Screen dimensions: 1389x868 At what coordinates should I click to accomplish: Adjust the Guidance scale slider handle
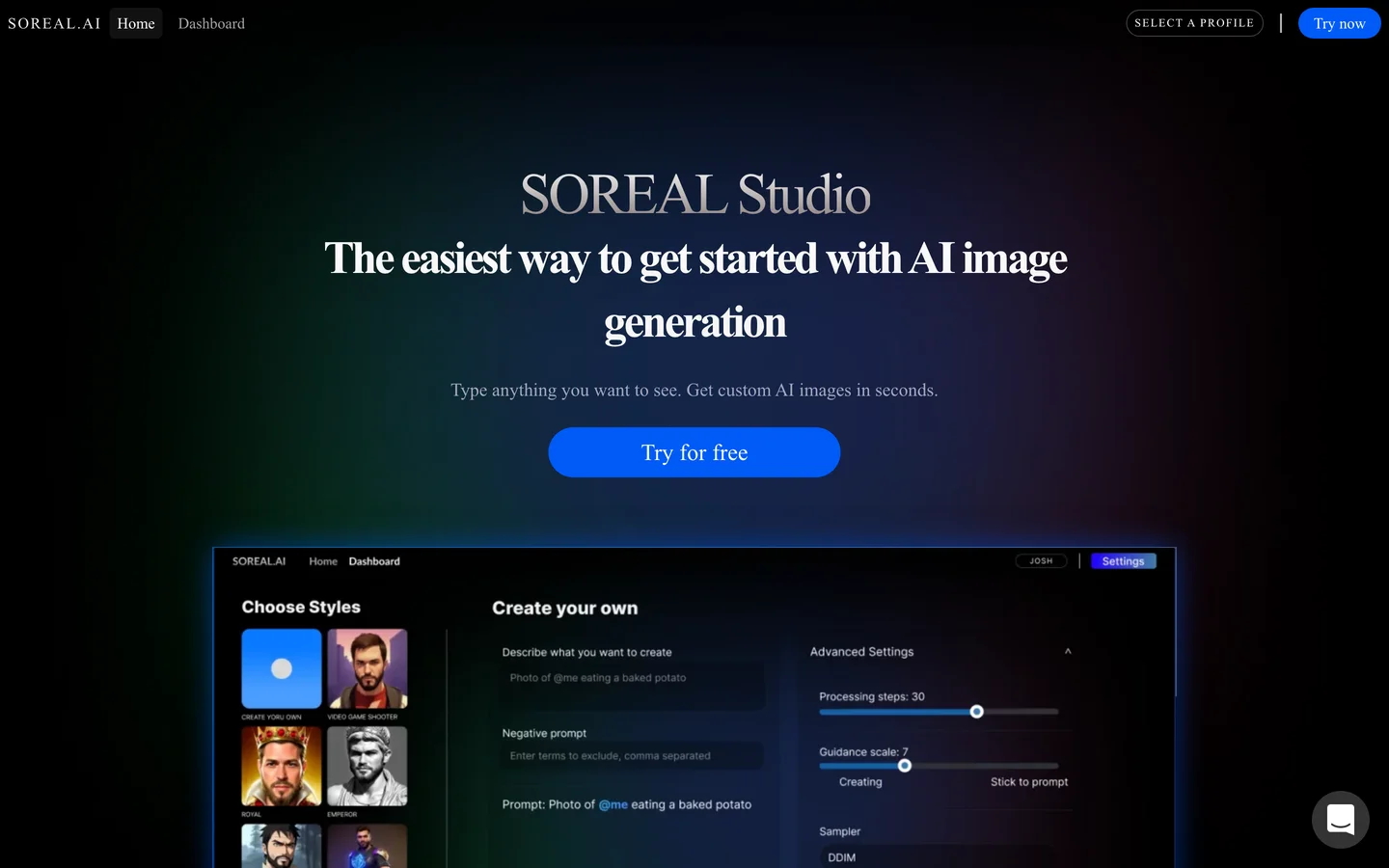click(x=905, y=766)
